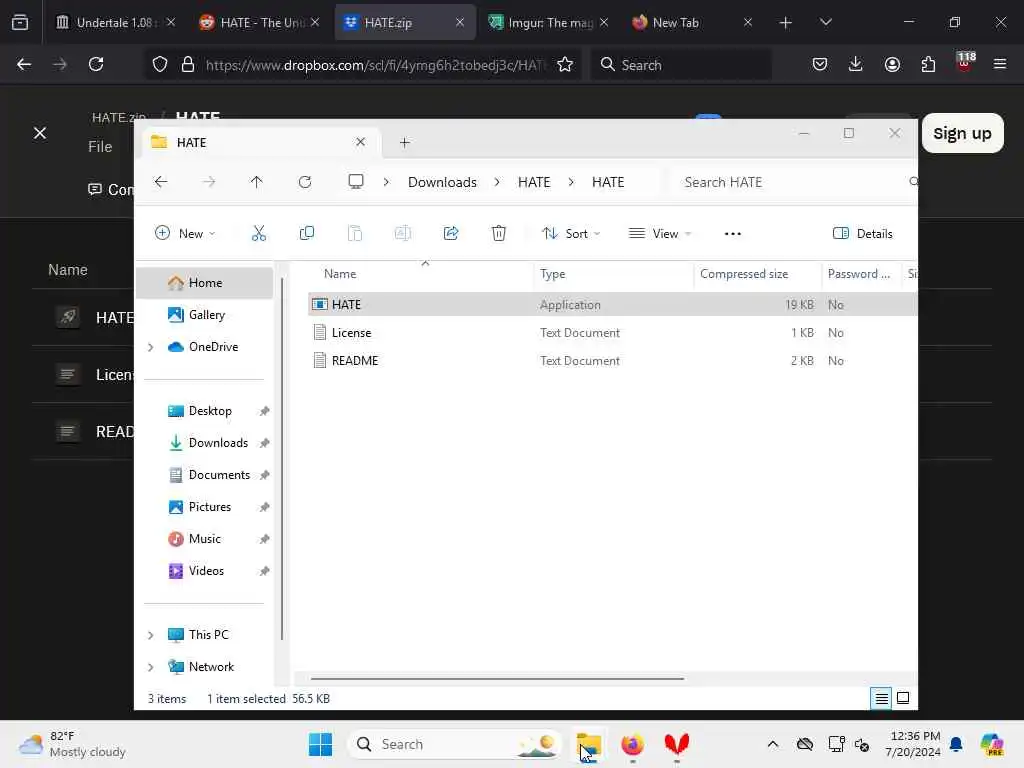The image size is (1024, 768).
Task: Switch to large thumbnails view in status bar
Action: pyautogui.click(x=903, y=698)
